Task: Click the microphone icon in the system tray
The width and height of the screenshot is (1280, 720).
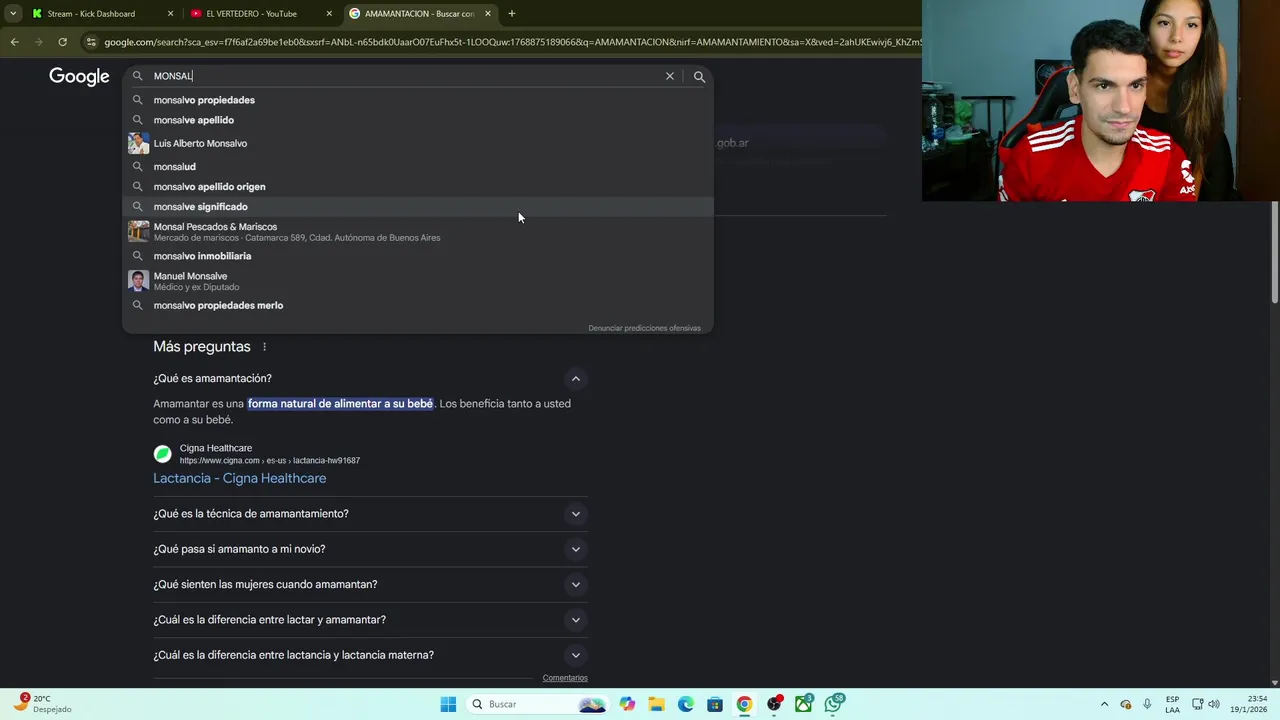Action: point(1147,704)
